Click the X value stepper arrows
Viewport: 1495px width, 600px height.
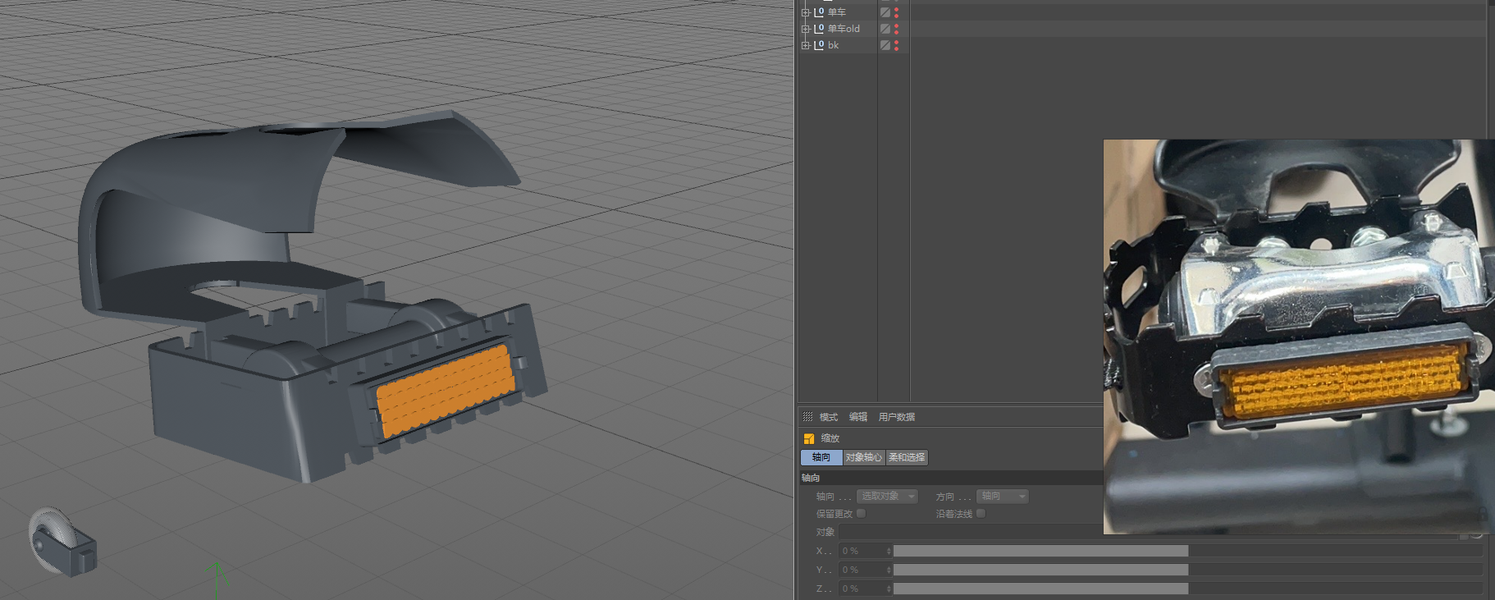[x=889, y=551]
